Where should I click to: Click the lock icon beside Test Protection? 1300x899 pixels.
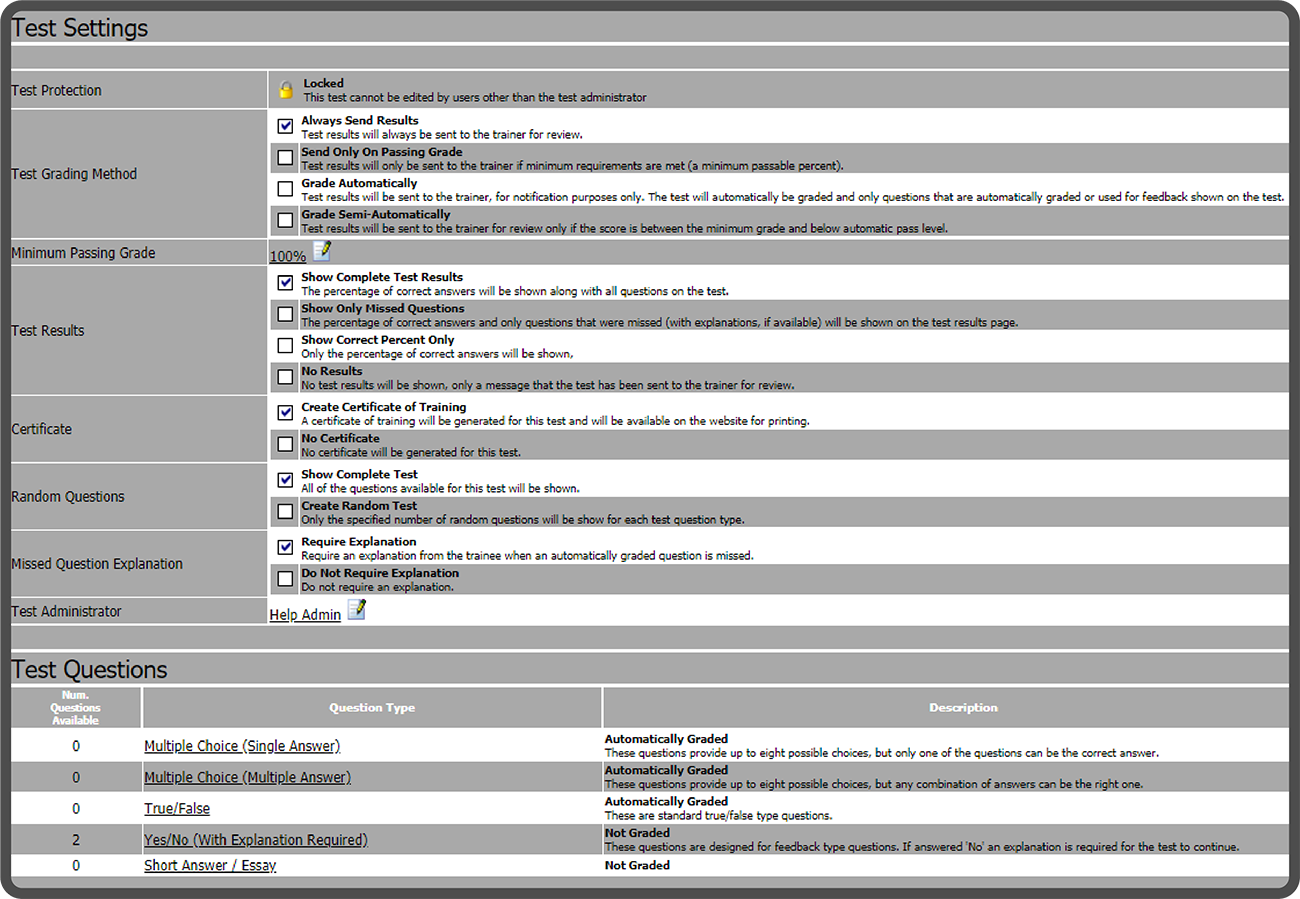(286, 90)
